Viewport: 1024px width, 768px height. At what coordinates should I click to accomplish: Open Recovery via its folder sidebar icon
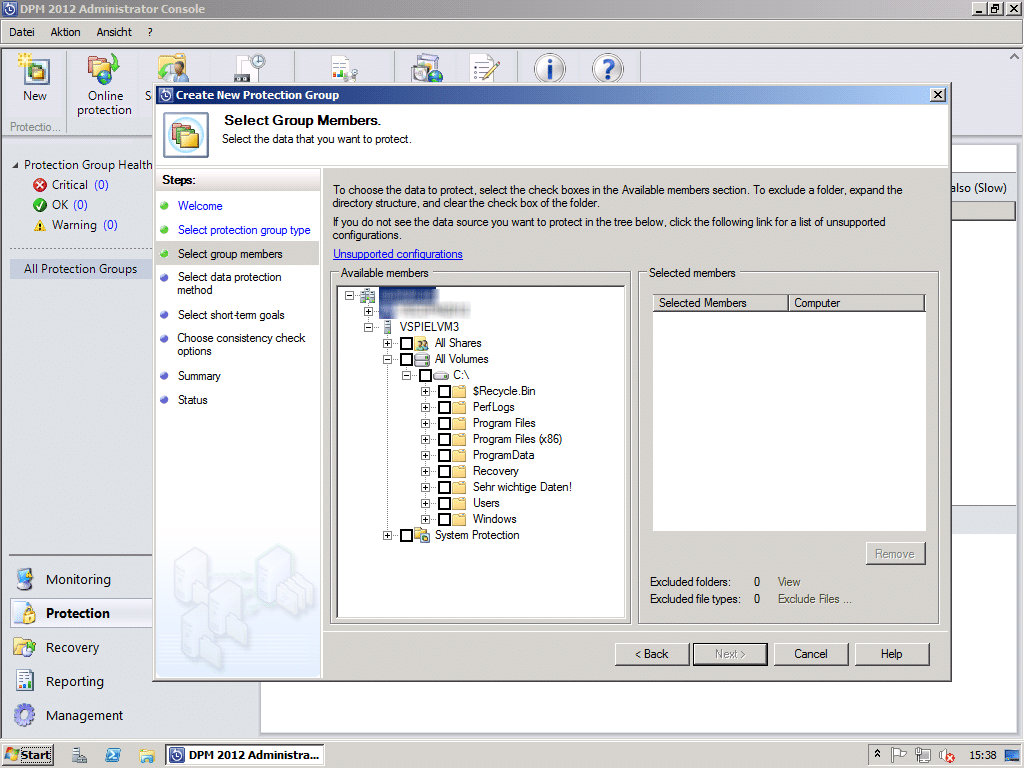tap(25, 647)
